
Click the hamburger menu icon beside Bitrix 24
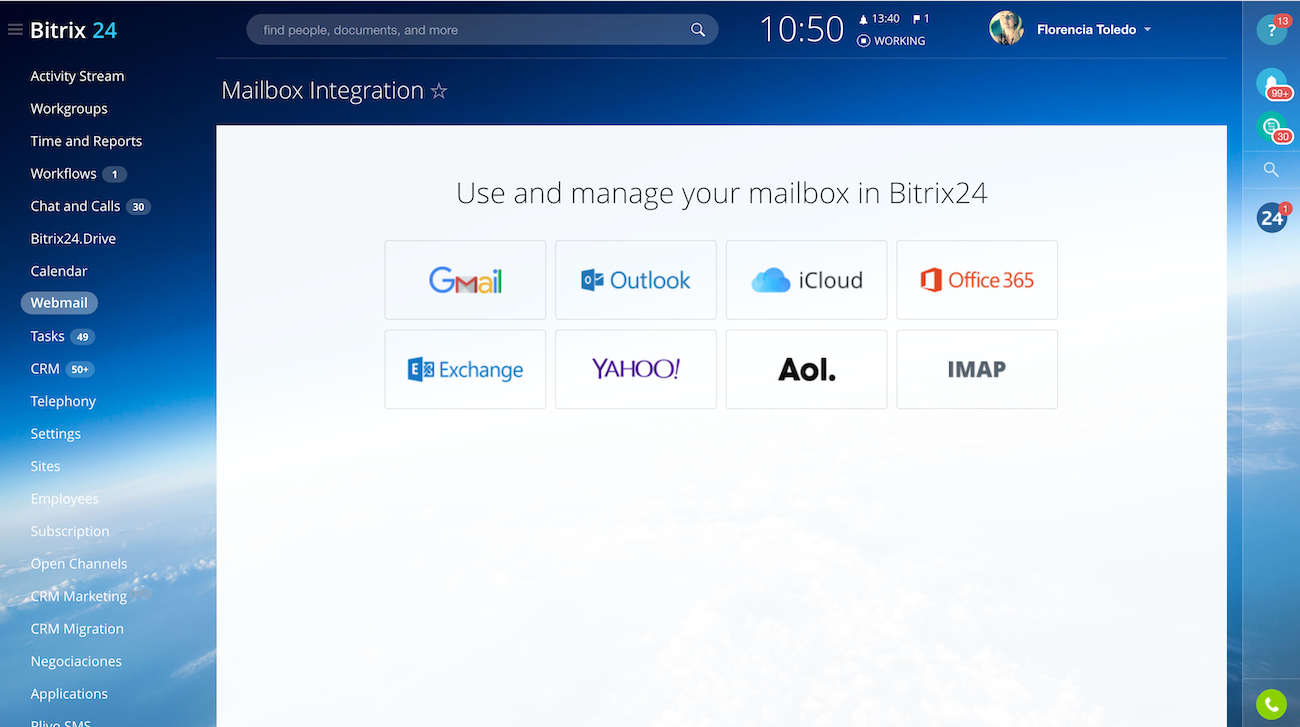[x=15, y=30]
